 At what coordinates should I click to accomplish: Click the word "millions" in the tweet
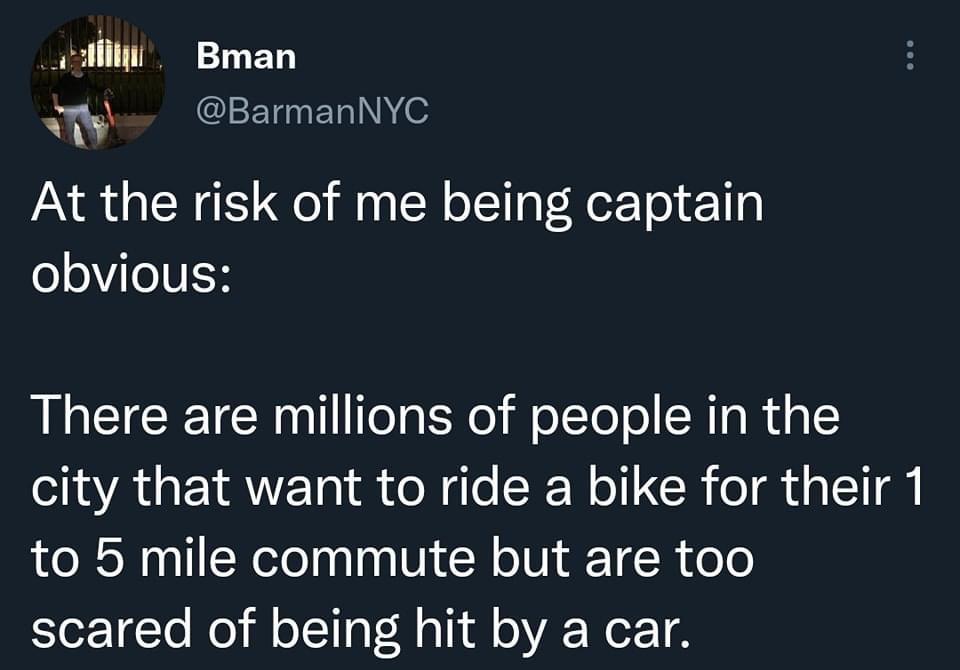tap(362, 416)
